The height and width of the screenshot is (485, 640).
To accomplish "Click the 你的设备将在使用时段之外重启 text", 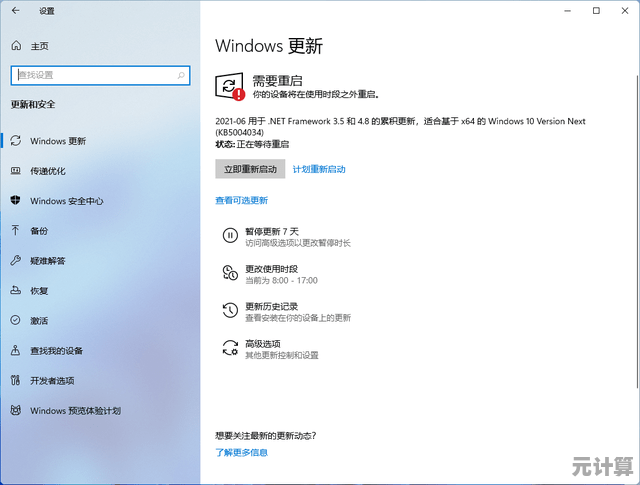I will point(316,95).
